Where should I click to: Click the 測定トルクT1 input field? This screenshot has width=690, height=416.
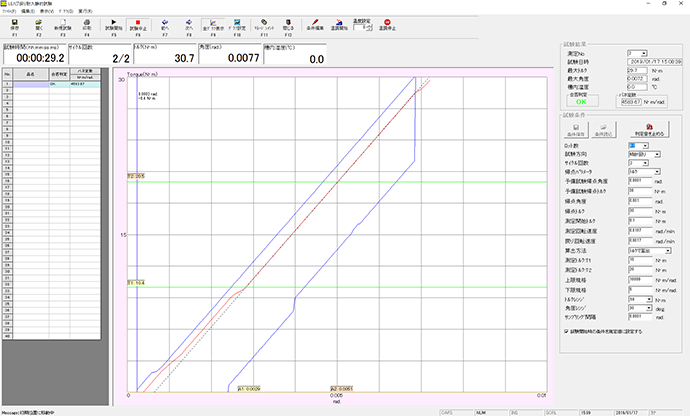pyautogui.click(x=640, y=260)
